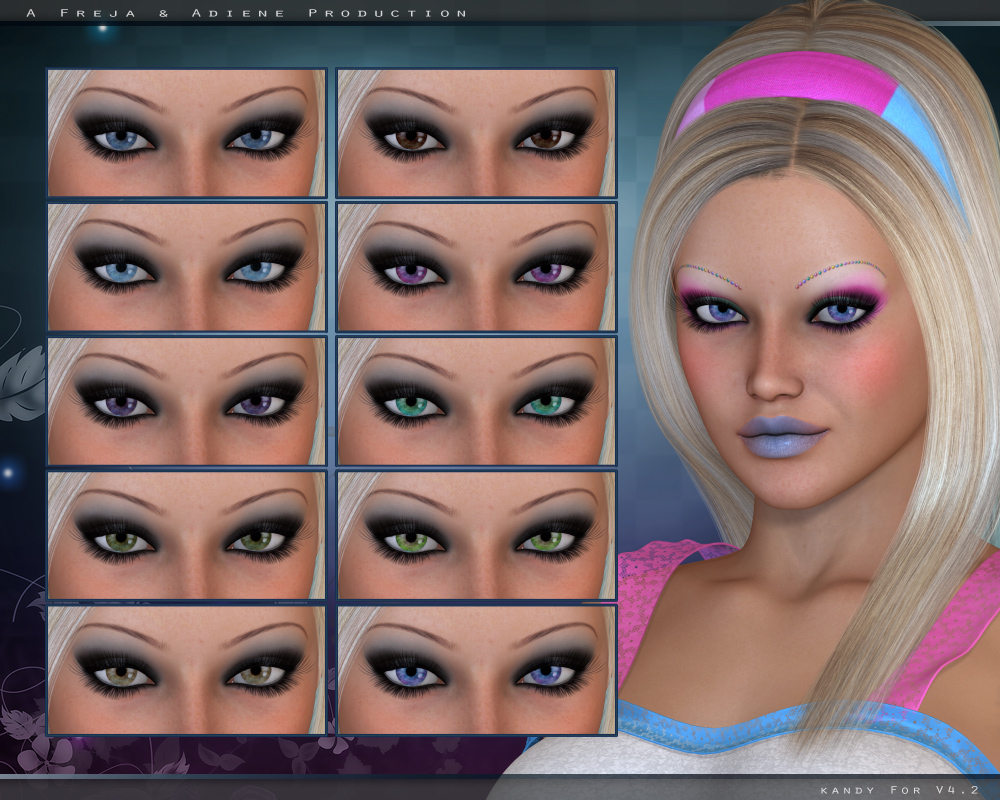This screenshot has width=1000, height=800.
Task: Pick the magenta purple eye color thumbnail
Action: tap(476, 267)
